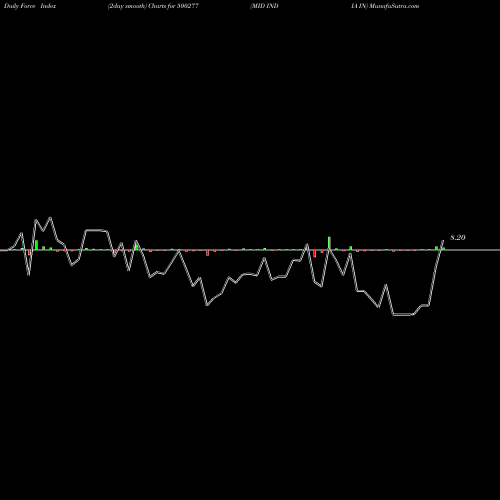Click the 8.20 value label
The width and height of the screenshot is (500, 500).
(x=458, y=238)
